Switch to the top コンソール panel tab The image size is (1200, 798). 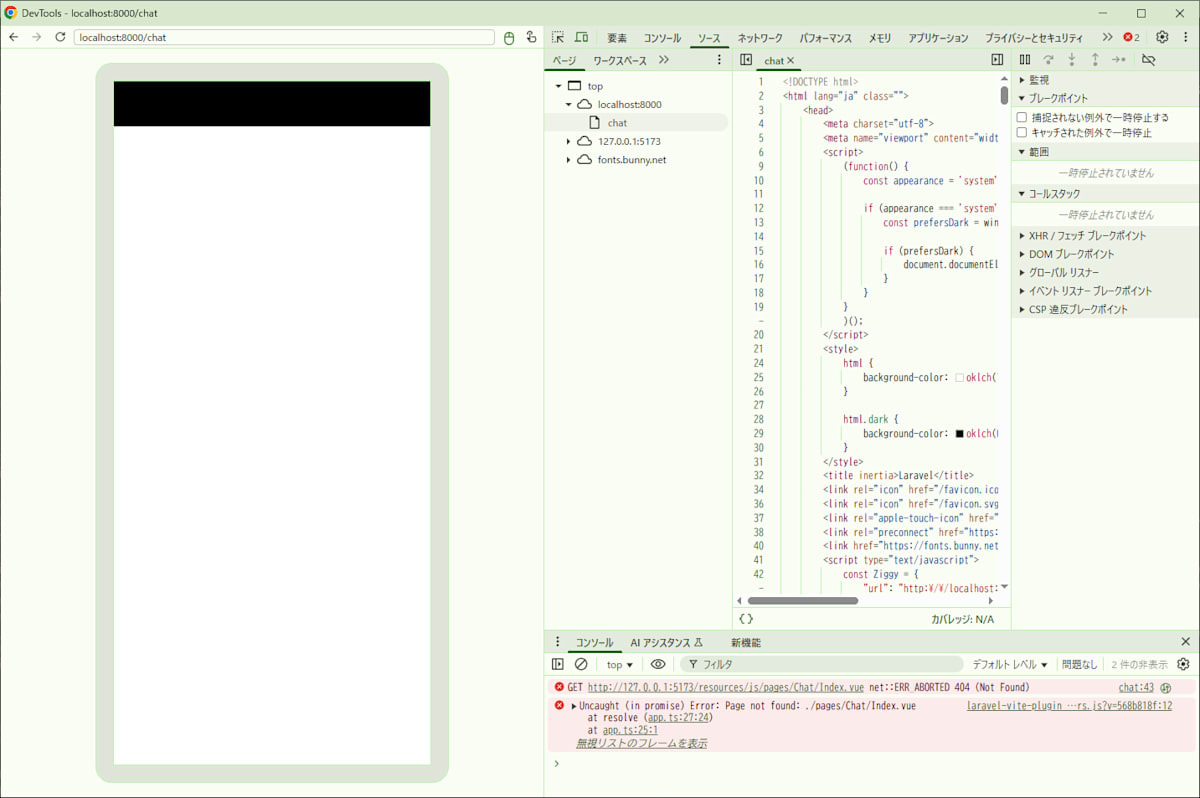[662, 38]
